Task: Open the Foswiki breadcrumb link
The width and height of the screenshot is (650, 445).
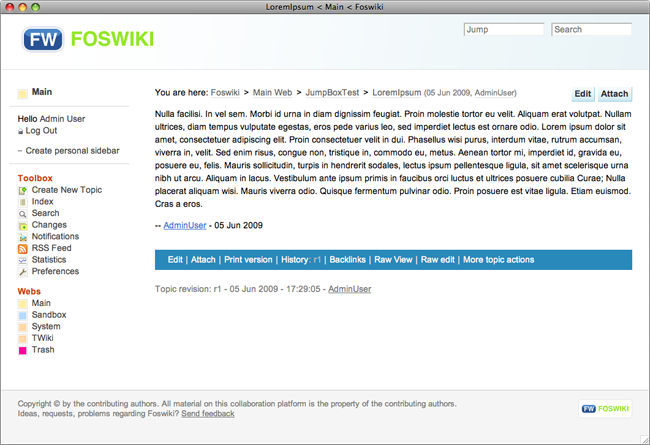Action: pyautogui.click(x=225, y=92)
